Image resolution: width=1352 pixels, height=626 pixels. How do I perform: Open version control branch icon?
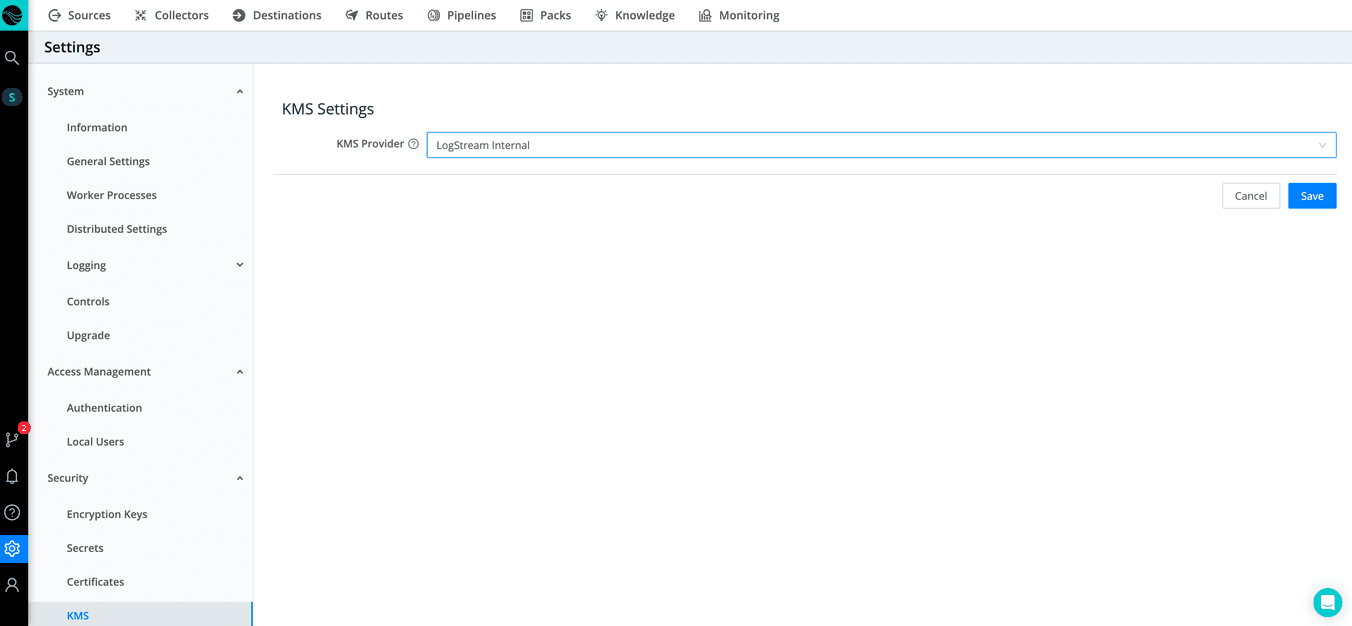click(x=12, y=439)
